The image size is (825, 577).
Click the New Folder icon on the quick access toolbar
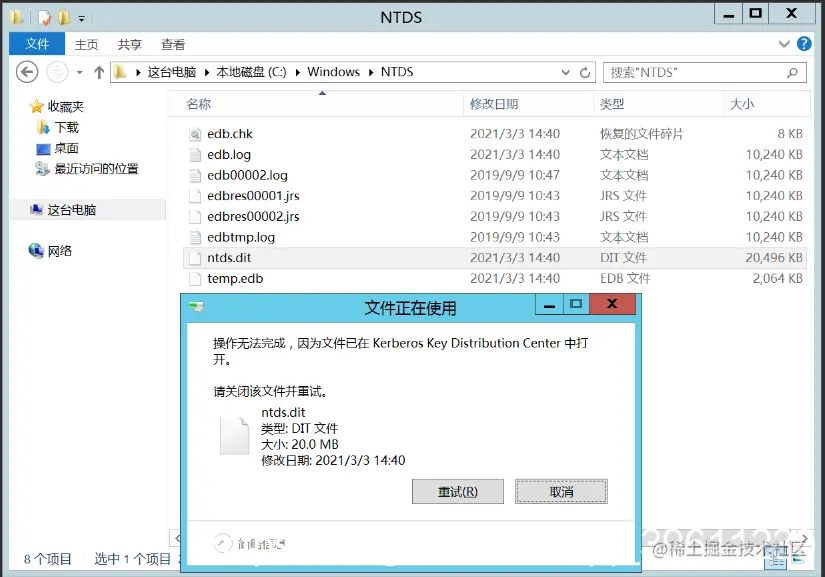click(62, 17)
